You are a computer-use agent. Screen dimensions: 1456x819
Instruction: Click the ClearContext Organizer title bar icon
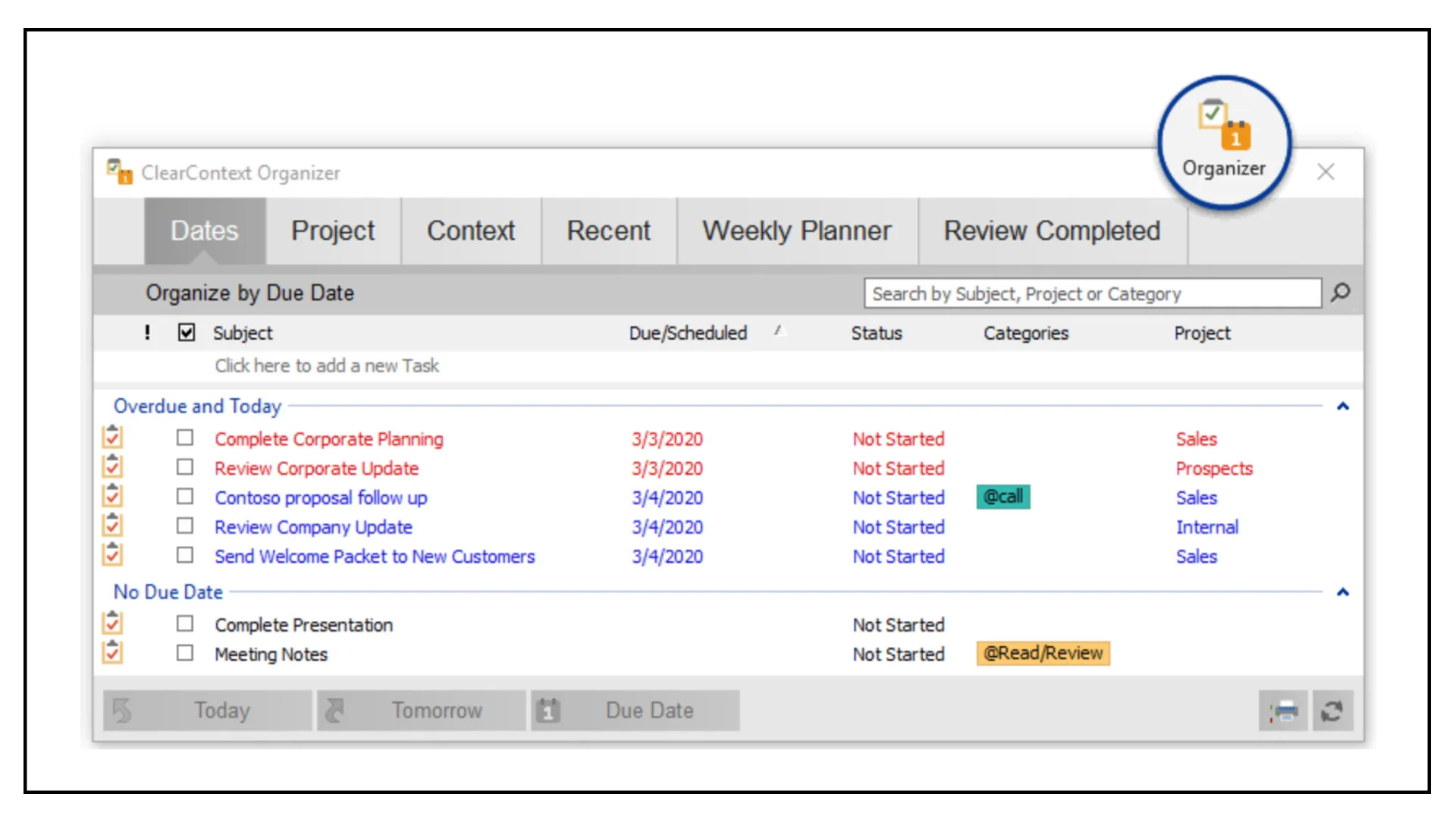click(119, 172)
